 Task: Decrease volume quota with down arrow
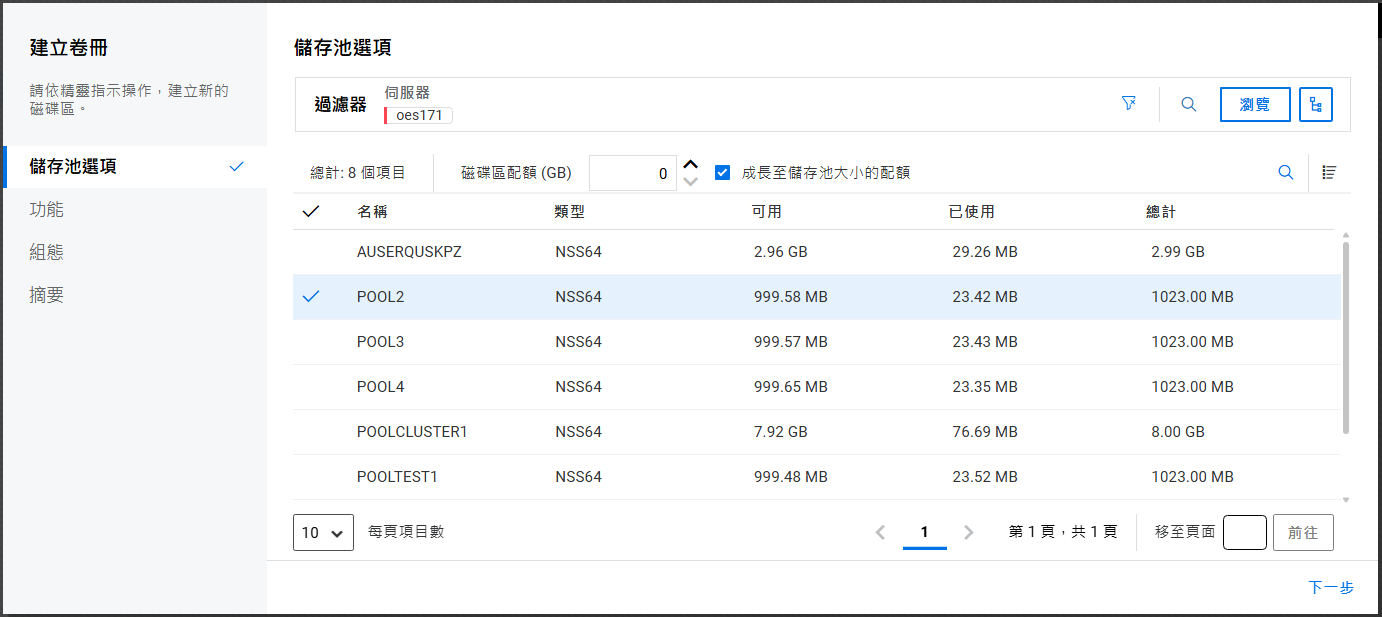[690, 182]
